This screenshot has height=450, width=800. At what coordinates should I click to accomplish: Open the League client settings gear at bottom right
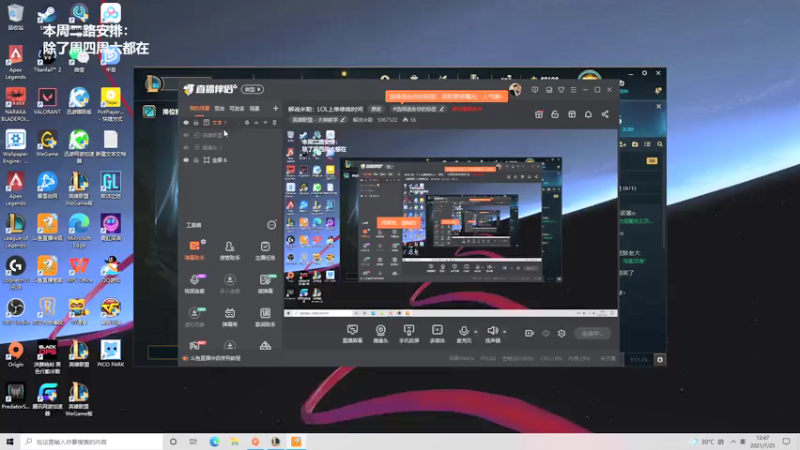660,360
